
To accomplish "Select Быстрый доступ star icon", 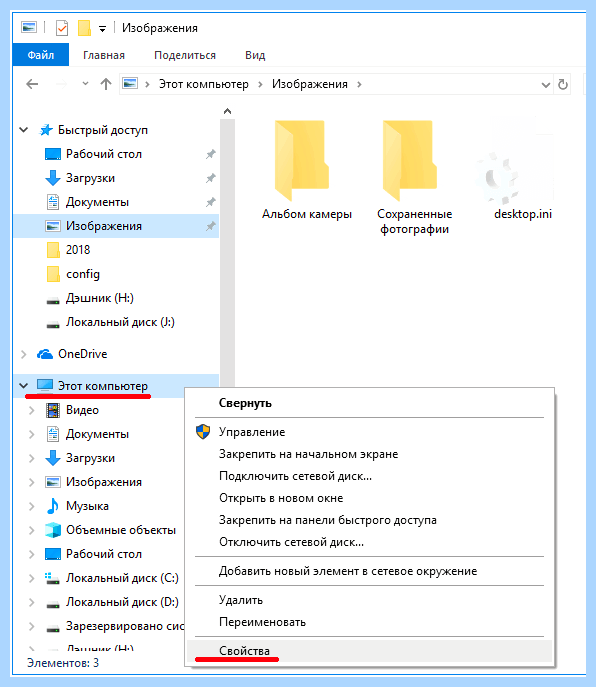I will tap(46, 130).
